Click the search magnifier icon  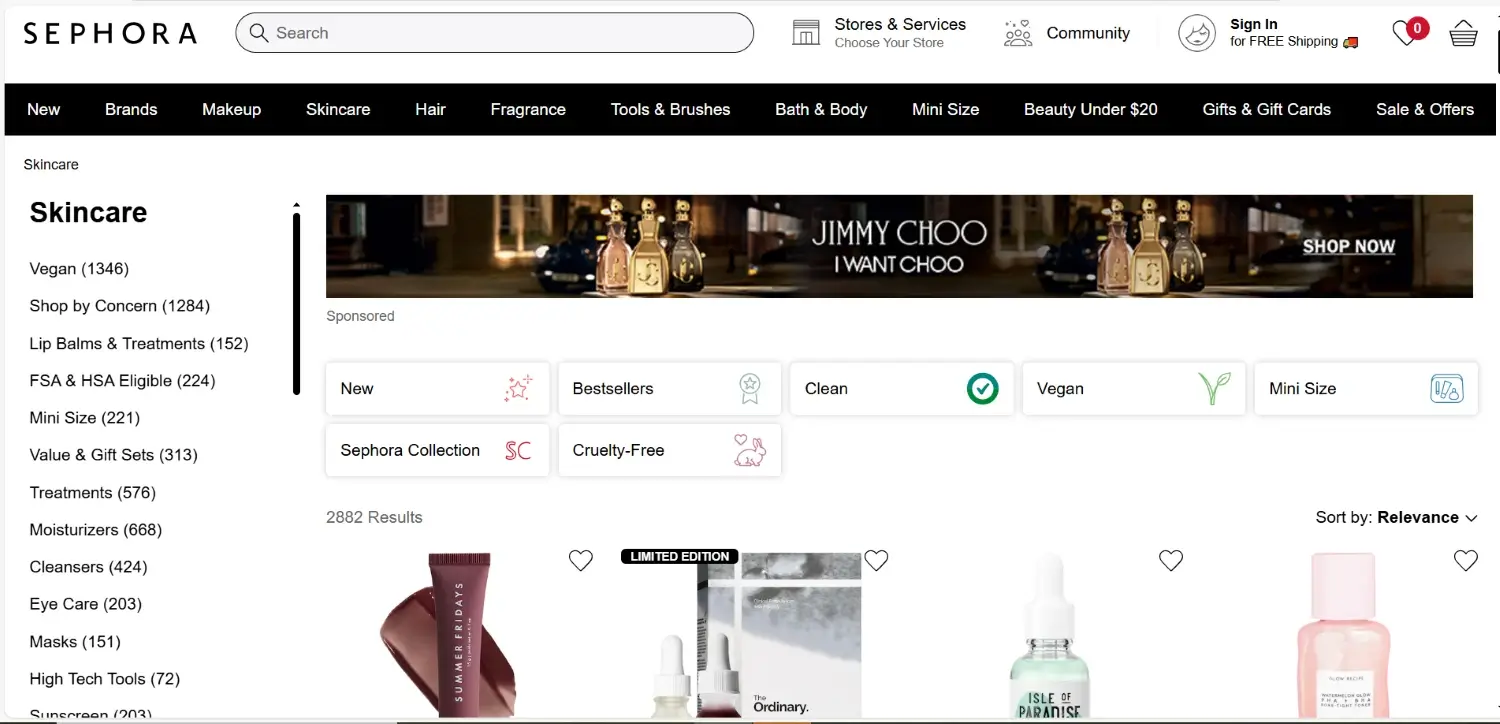(x=259, y=33)
